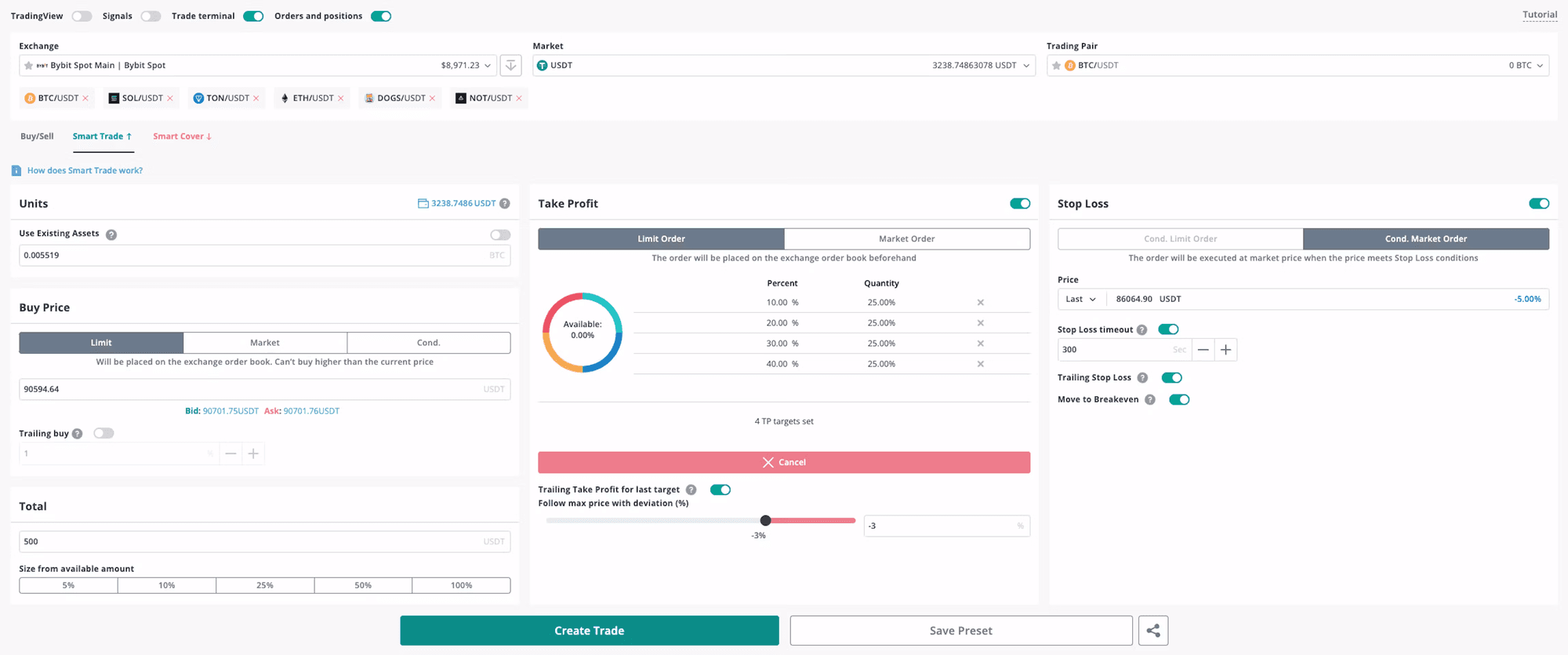Image resolution: width=1568 pixels, height=655 pixels.
Task: Click help icon next to Stop Loss timeout
Action: (1142, 329)
